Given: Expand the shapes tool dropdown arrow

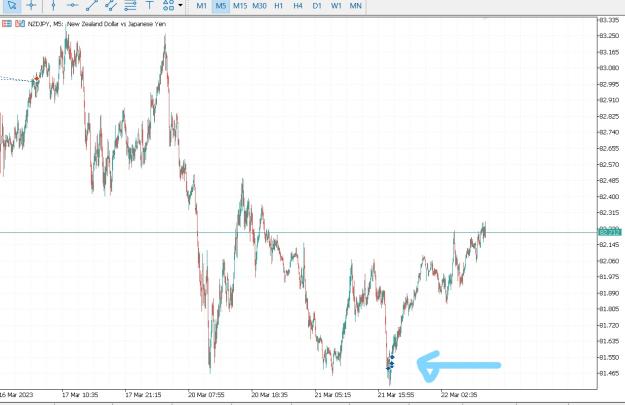Looking at the screenshot, I should pos(180,5).
